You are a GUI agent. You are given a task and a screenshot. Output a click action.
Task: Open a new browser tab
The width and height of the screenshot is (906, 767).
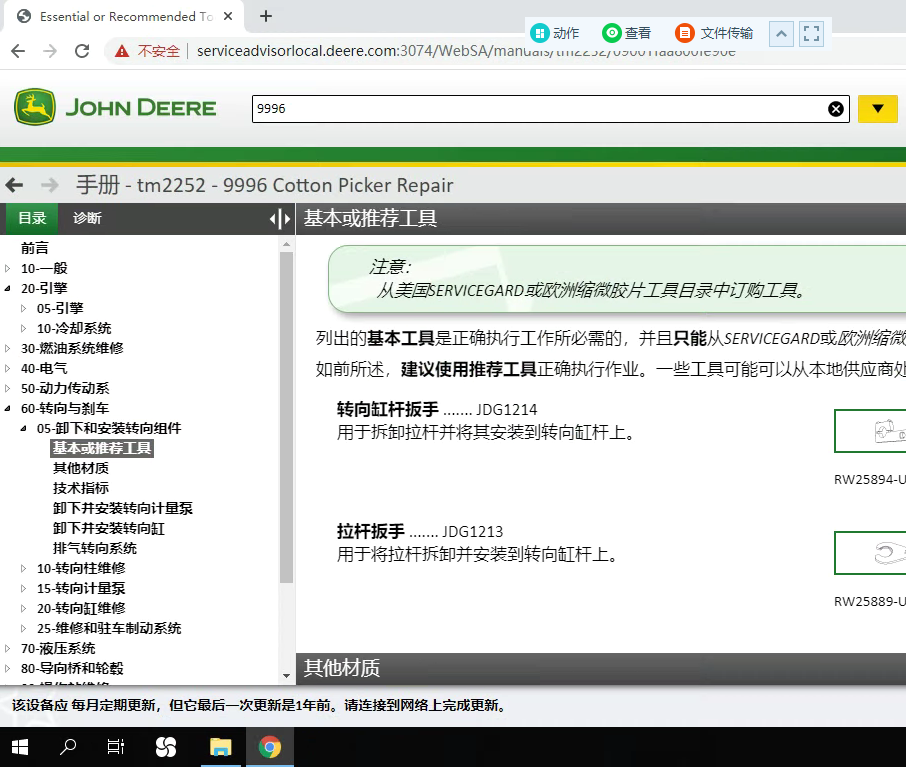(266, 16)
